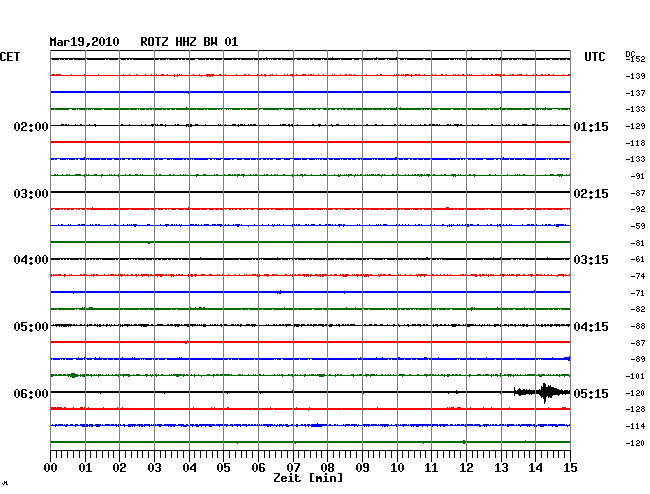Click the DC offset value -81

638,243
